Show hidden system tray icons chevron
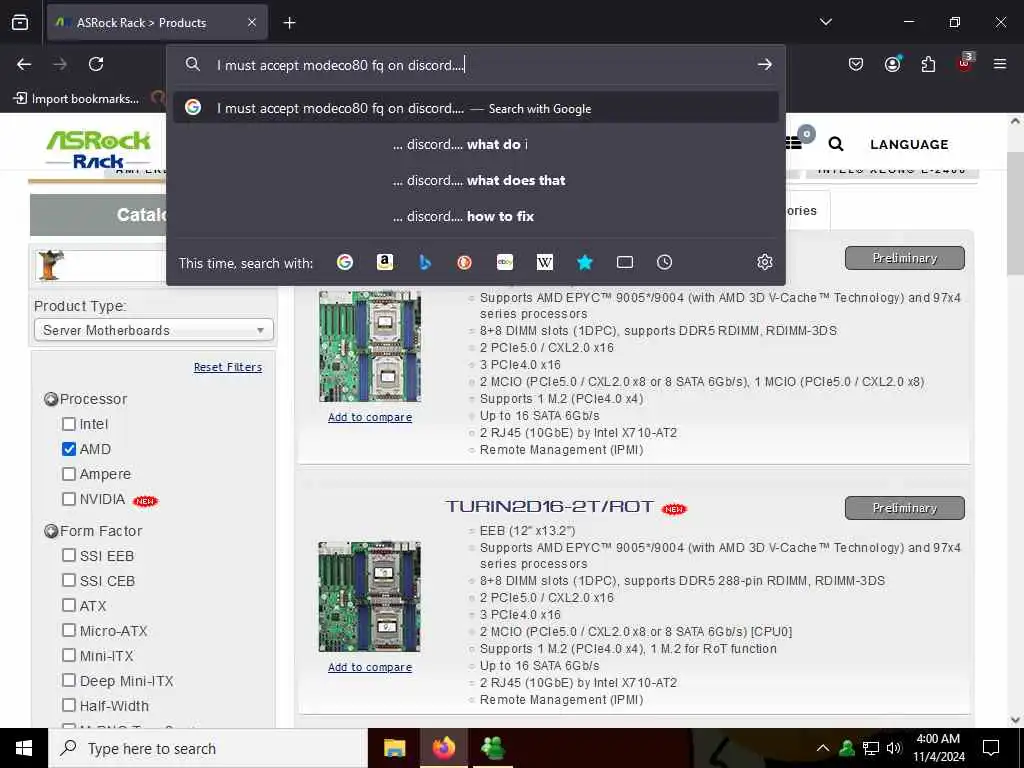This screenshot has width=1024, height=768. pos(823,748)
